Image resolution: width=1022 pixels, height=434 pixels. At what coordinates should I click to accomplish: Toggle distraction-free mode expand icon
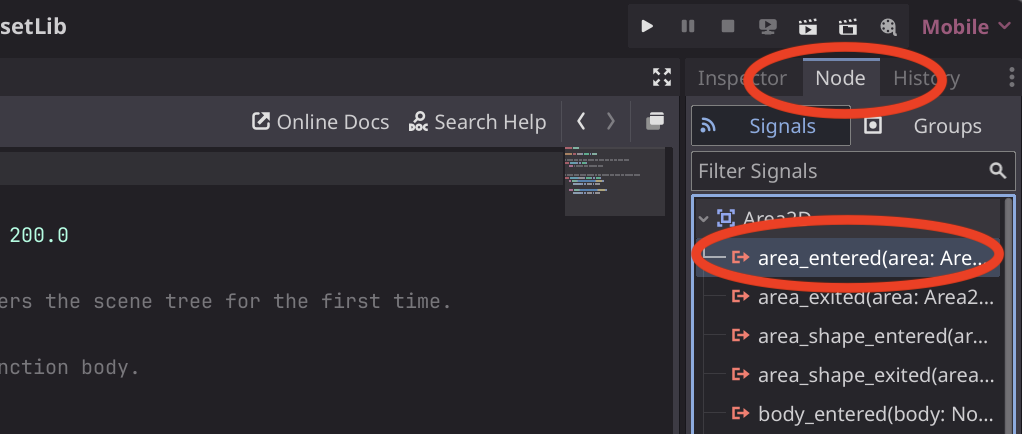click(661, 77)
